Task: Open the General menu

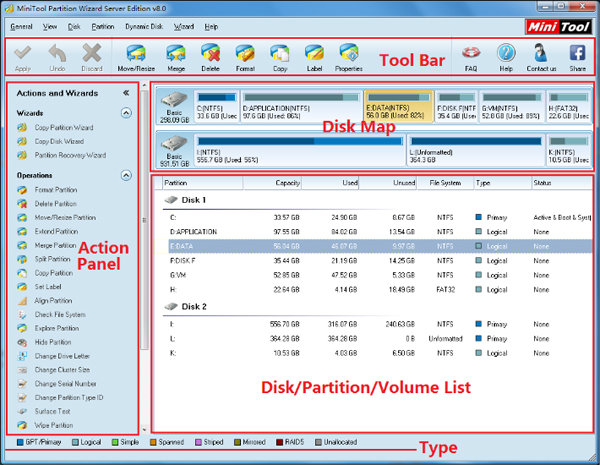Action: 21,27
